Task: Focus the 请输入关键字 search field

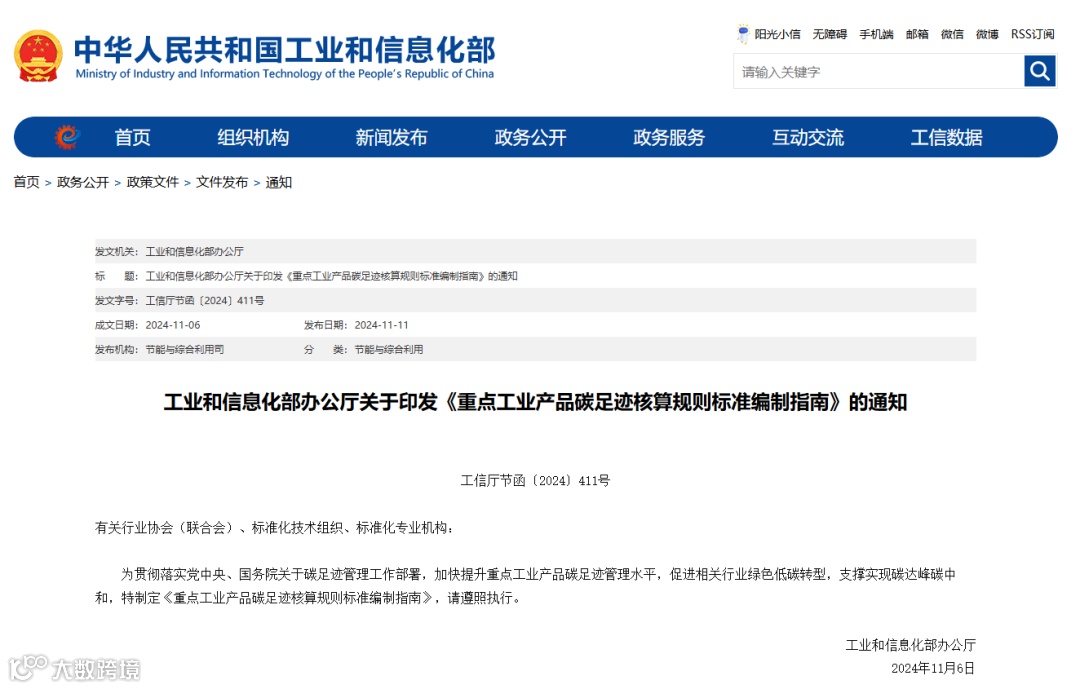Action: pos(879,71)
